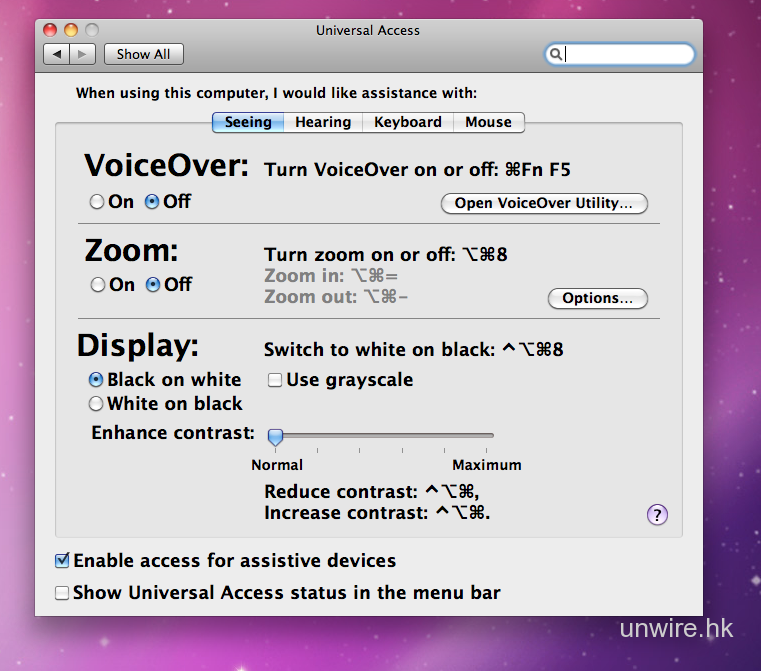Viewport: 761px width, 671px height.
Task: Select VoiceOver Off radio button
Action: 152,202
